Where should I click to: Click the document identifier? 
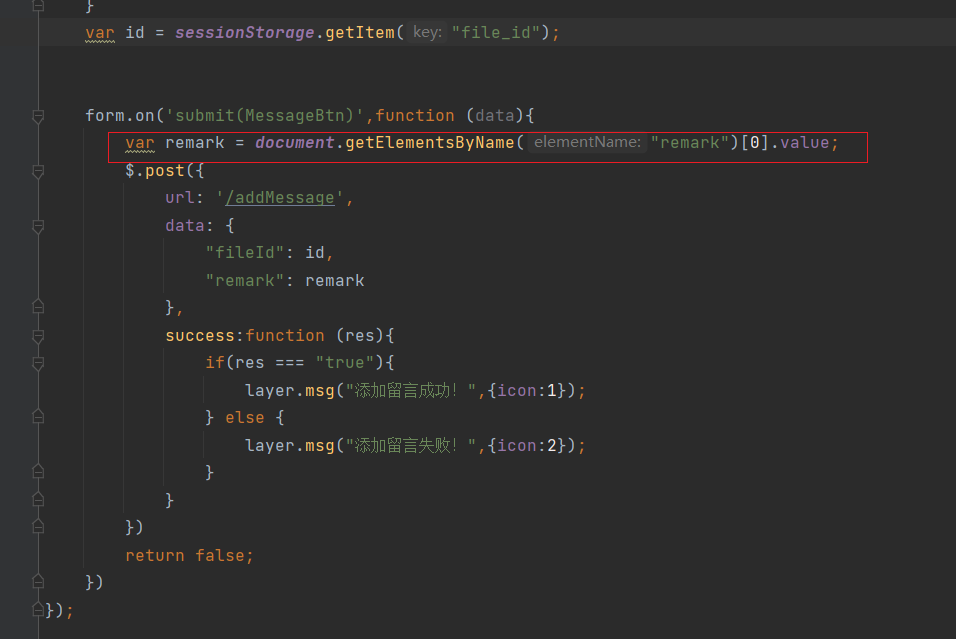[294, 143]
